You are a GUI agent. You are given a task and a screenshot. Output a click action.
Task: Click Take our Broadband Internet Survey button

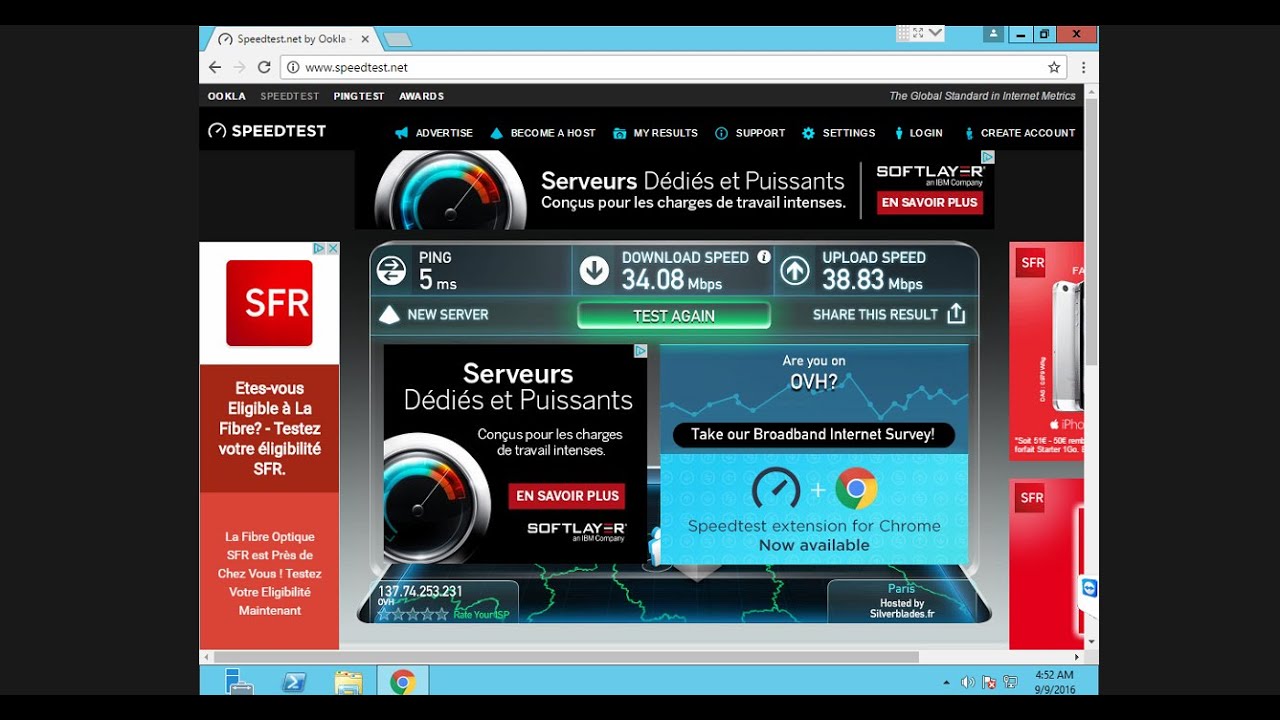tap(813, 435)
